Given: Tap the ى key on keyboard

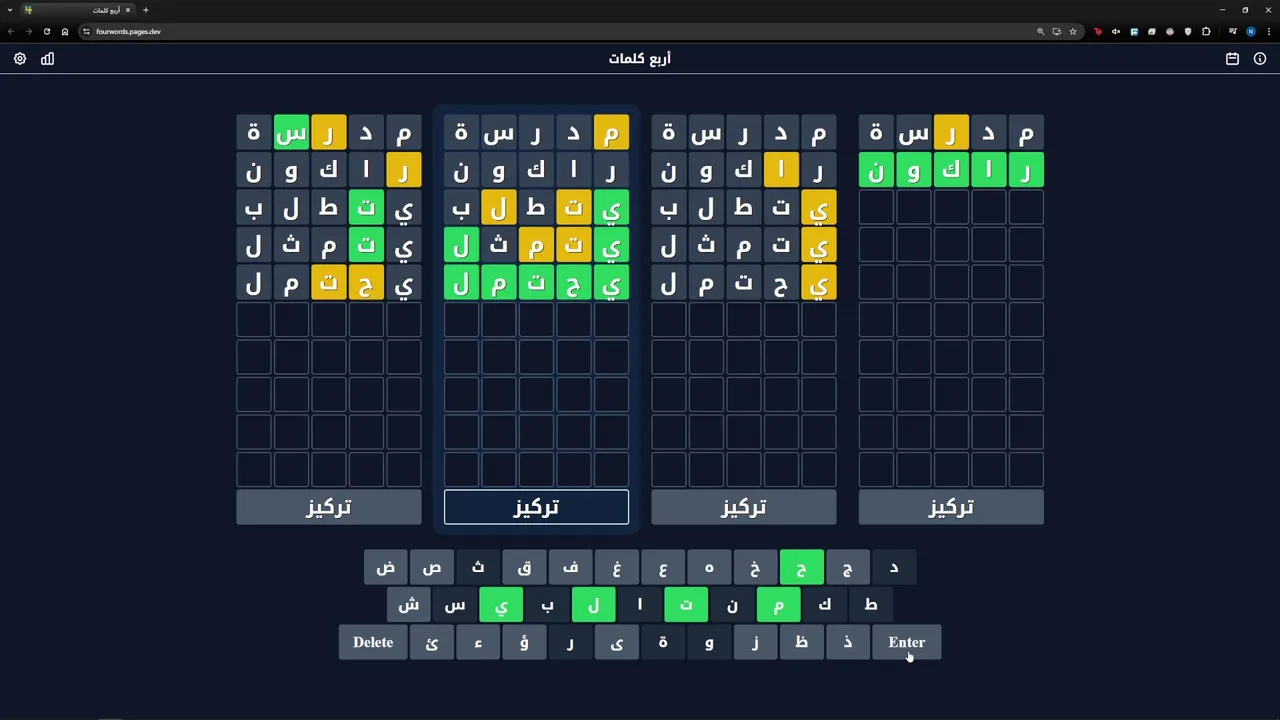Looking at the screenshot, I should (617, 642).
